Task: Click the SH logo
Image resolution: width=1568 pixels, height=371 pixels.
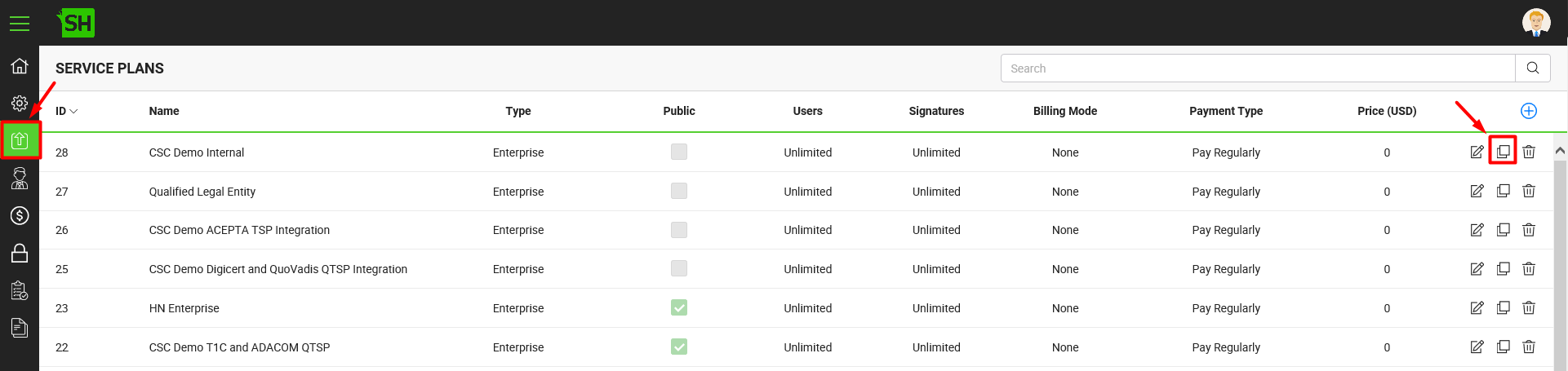Action: tap(76, 23)
